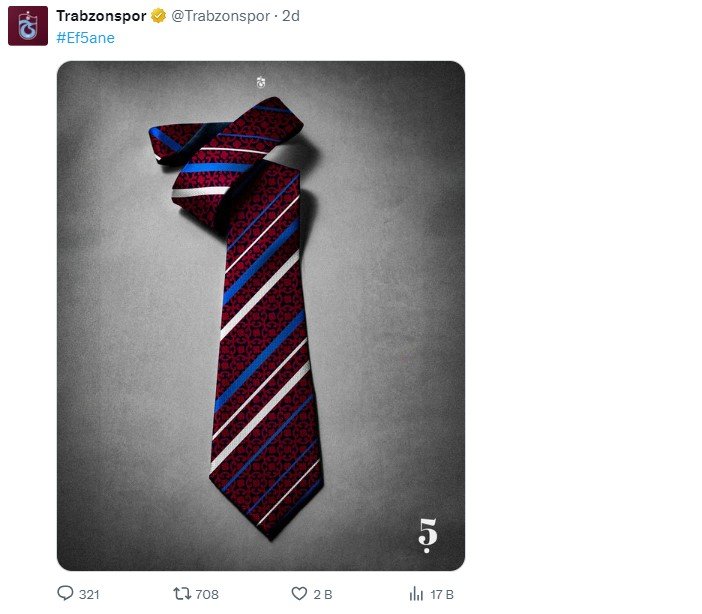Click the white 5 logo in image

click(428, 535)
